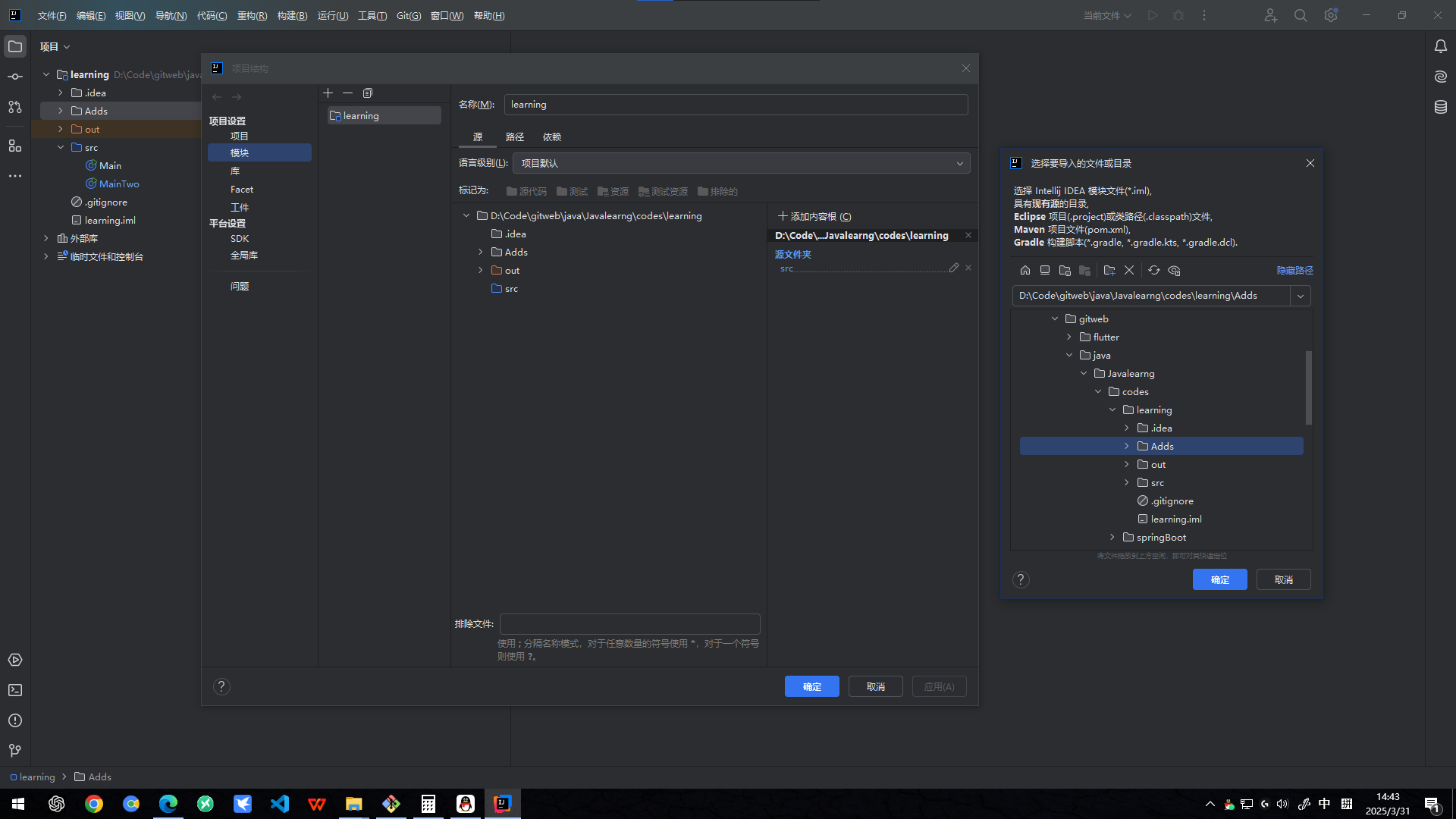Click 排除文件 exclude files input field
This screenshot has height=819, width=1456.
629,624
